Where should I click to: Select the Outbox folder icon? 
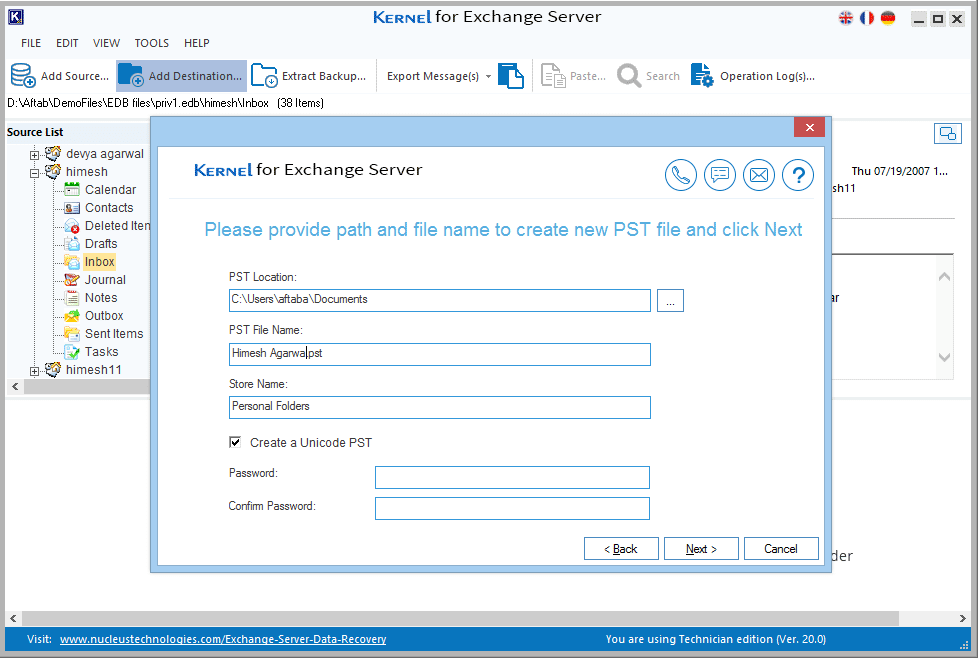click(x=72, y=316)
